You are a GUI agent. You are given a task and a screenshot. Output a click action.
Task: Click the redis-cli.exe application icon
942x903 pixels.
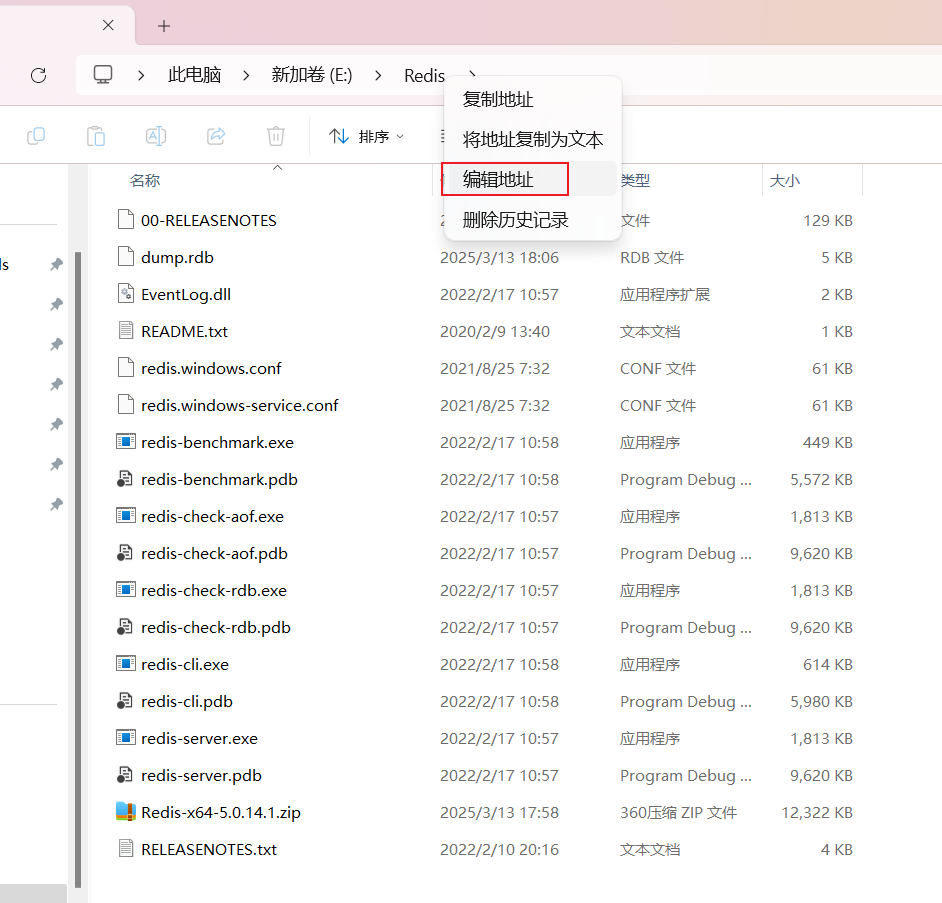coord(126,664)
